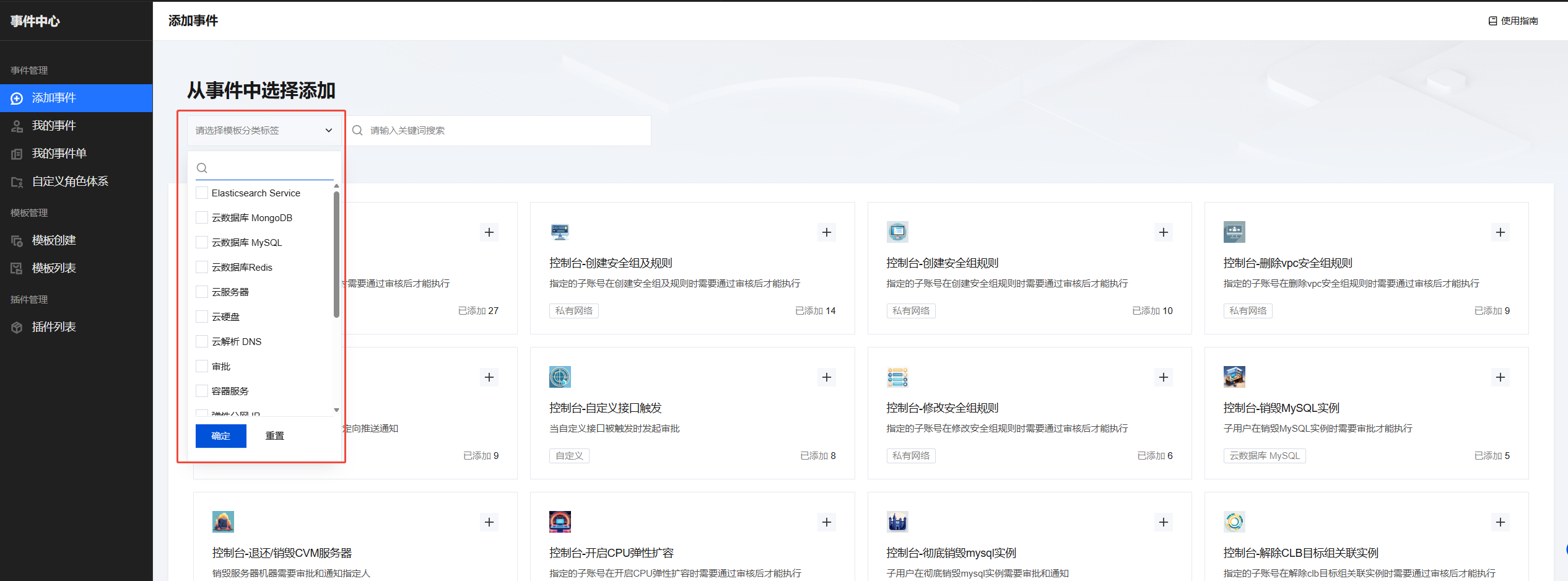This screenshot has height=581, width=1568.
Task: Click the 已添加 14 count text
Action: (x=816, y=311)
